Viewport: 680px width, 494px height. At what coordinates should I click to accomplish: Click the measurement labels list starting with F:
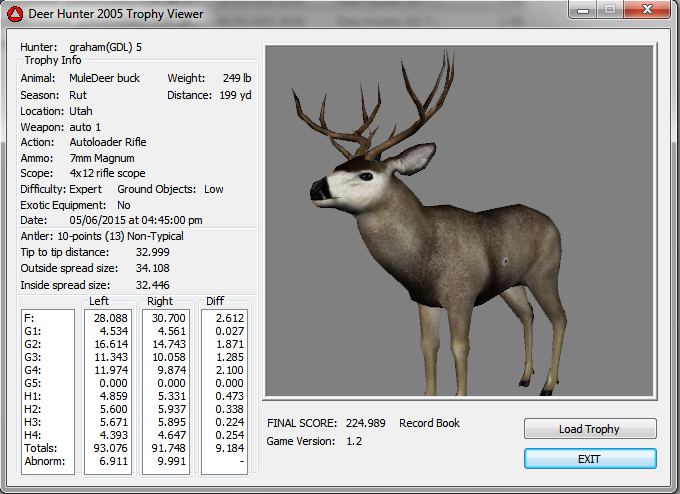tap(47, 392)
